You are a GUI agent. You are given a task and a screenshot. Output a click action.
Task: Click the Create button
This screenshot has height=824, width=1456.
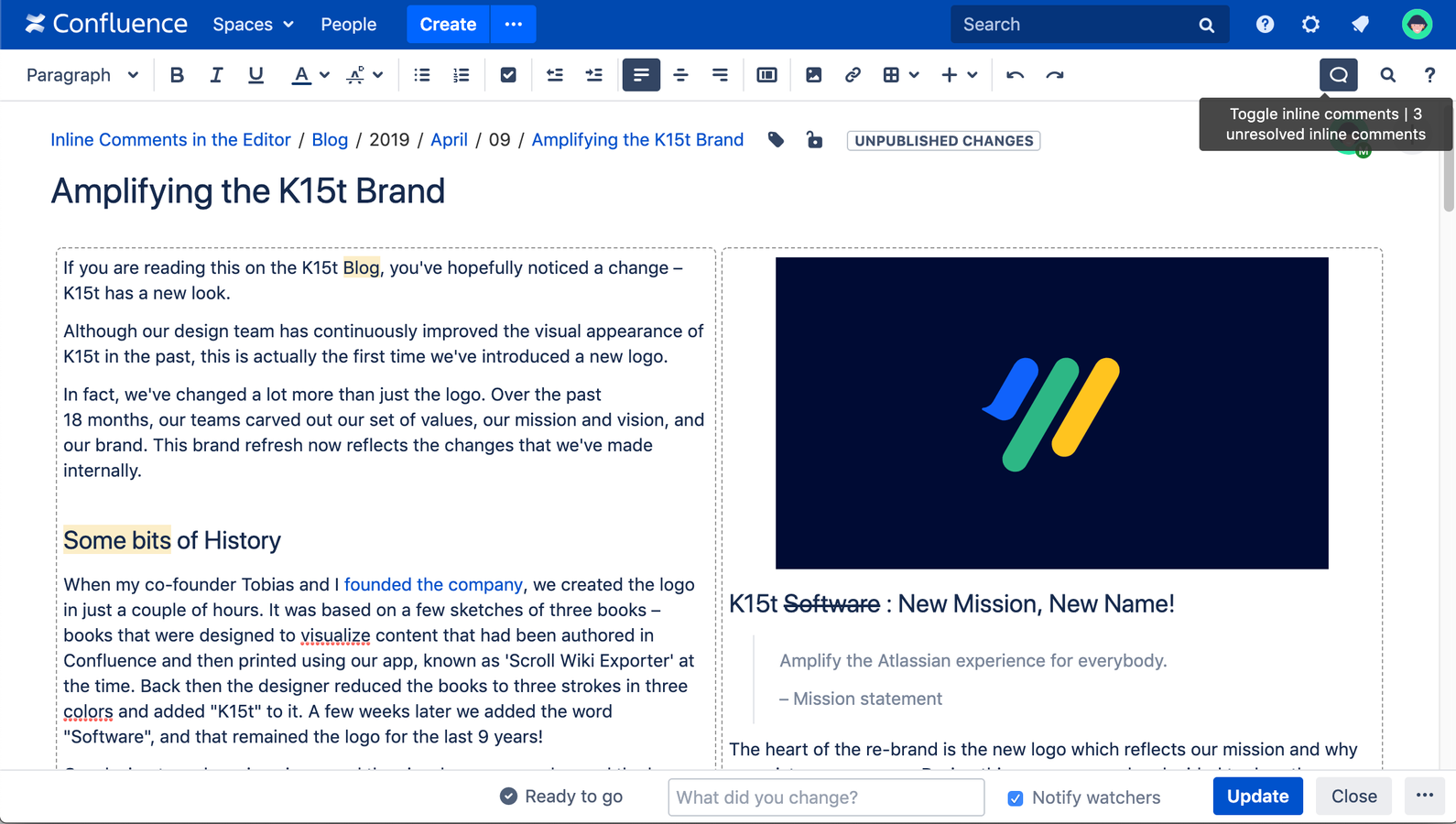(448, 25)
